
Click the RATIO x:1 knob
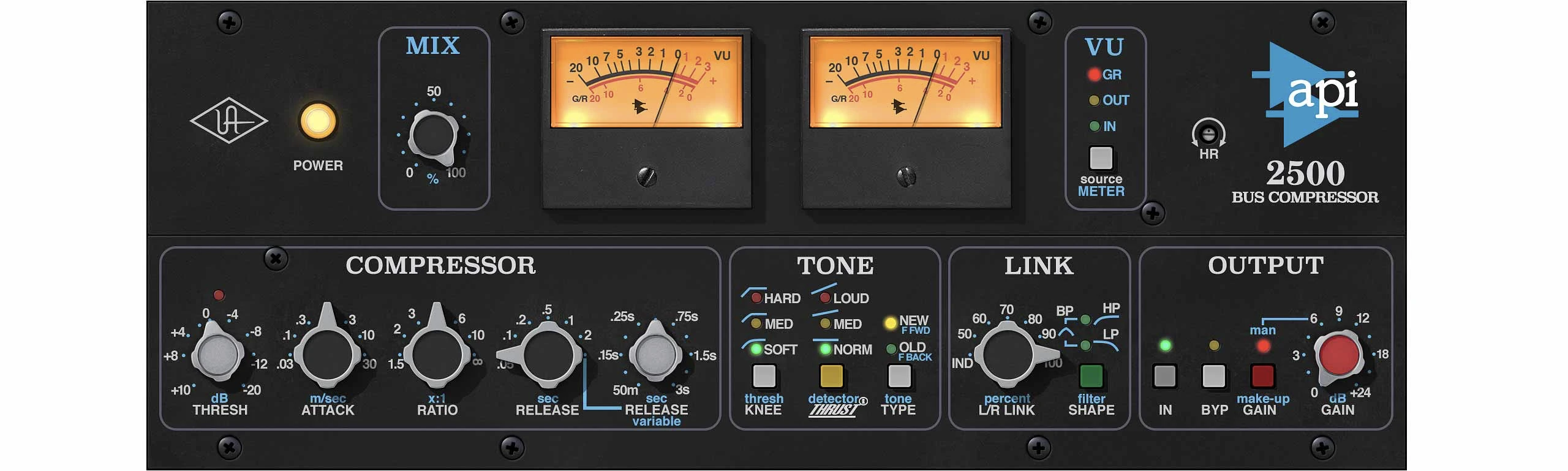click(437, 354)
